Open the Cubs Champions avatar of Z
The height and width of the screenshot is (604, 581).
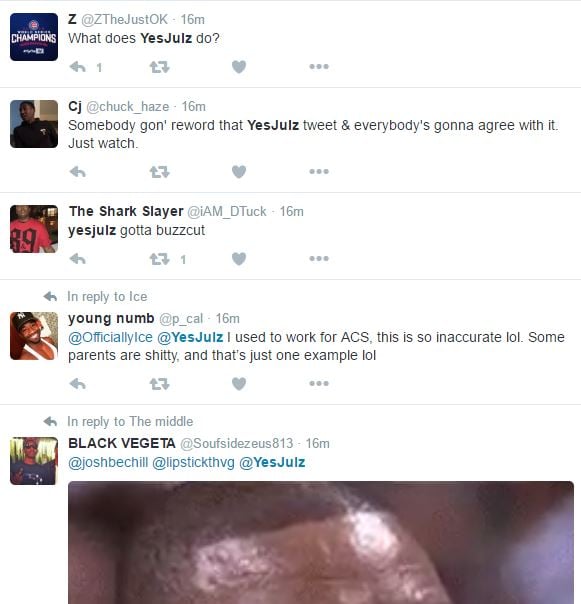(x=34, y=37)
